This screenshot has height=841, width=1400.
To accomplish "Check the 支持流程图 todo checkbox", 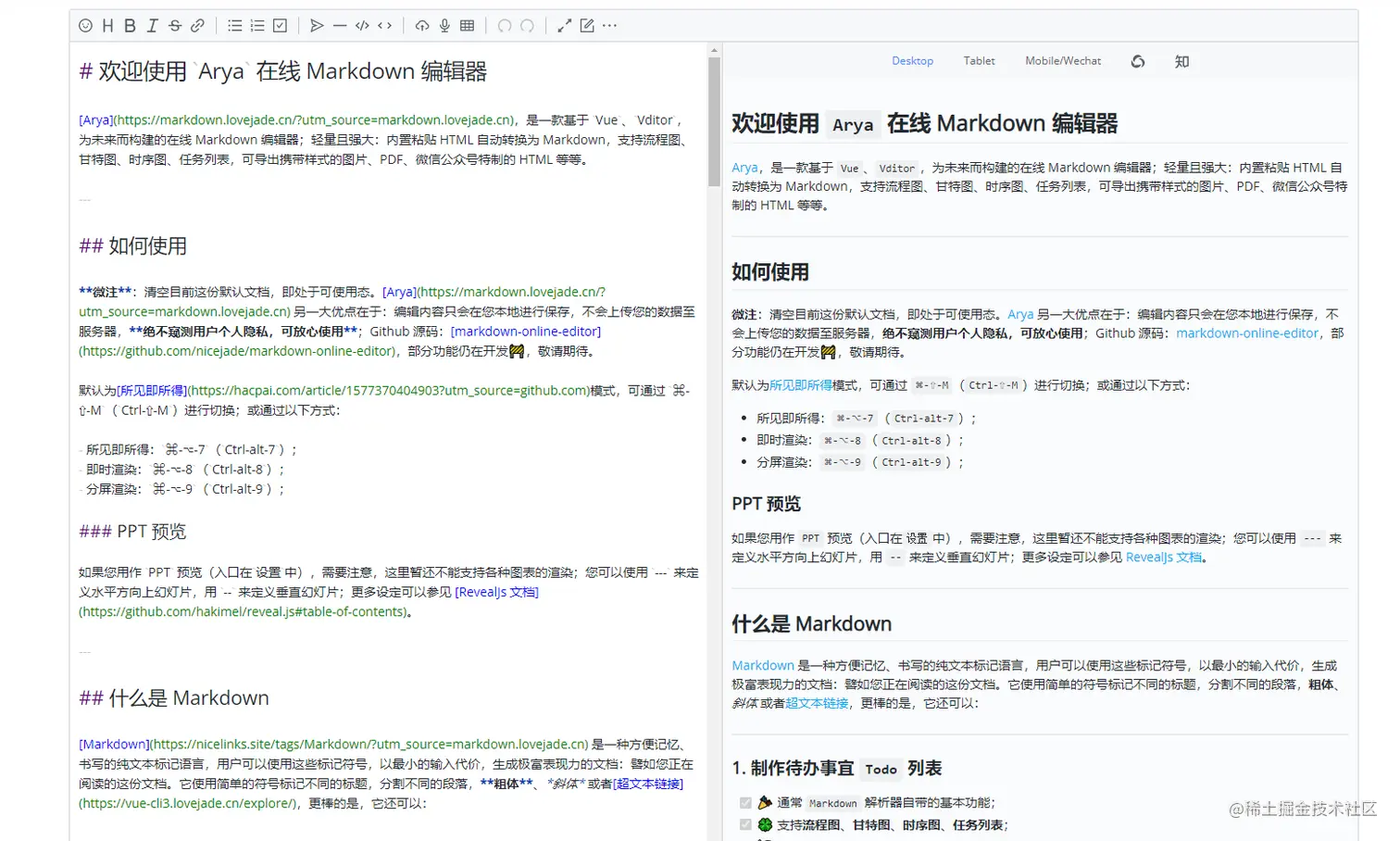I will [745, 824].
